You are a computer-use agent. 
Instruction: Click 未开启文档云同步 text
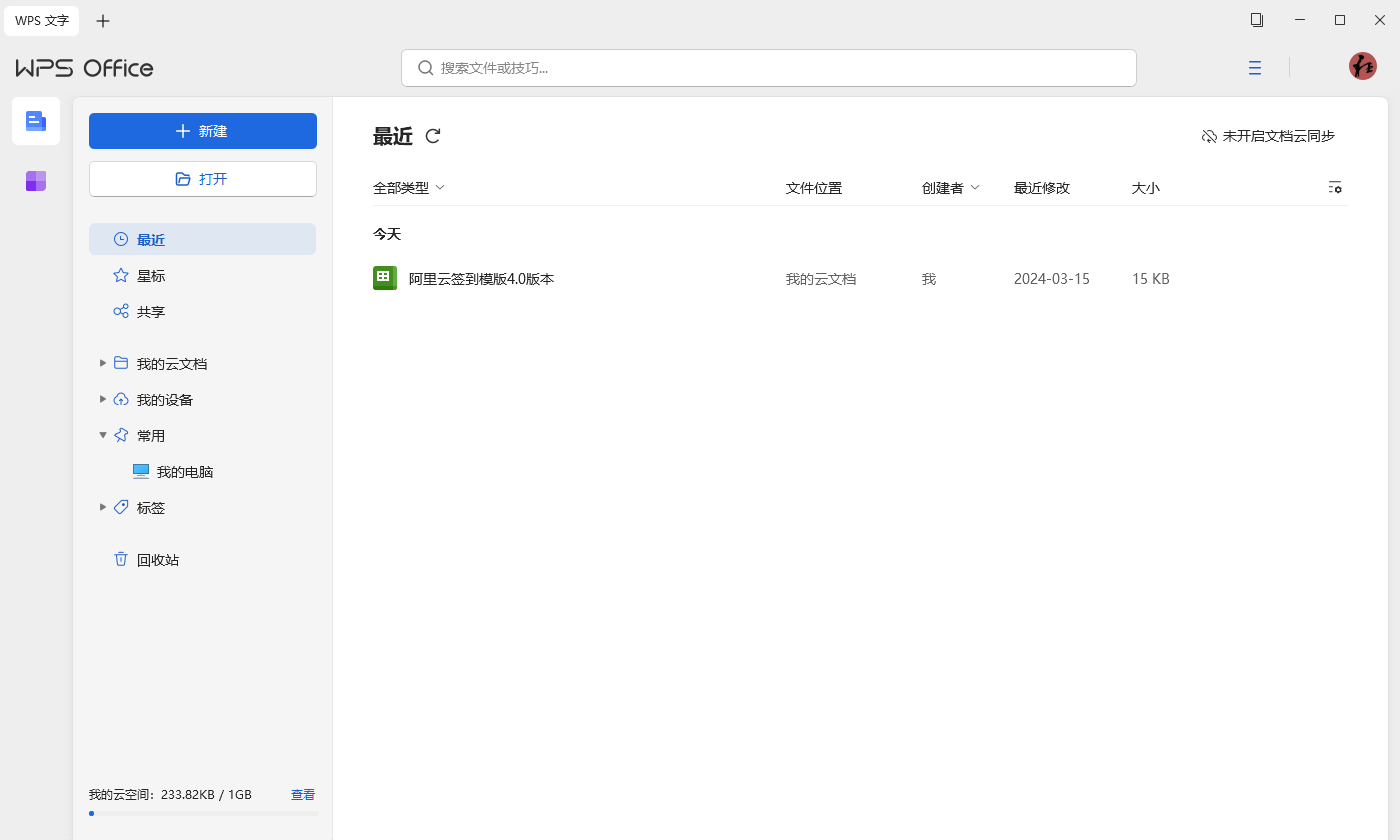click(x=1278, y=136)
